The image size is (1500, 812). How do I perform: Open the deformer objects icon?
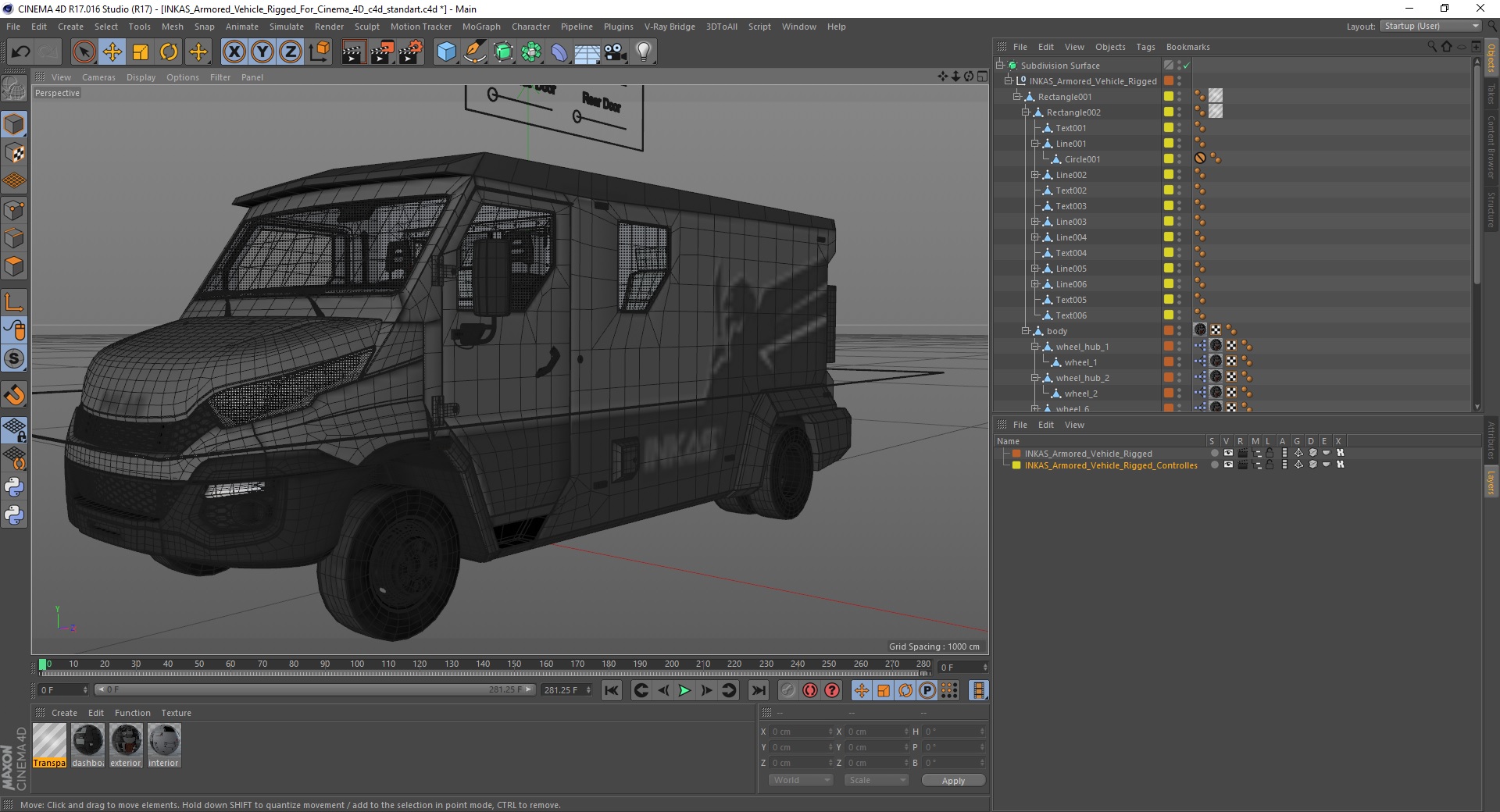(559, 52)
